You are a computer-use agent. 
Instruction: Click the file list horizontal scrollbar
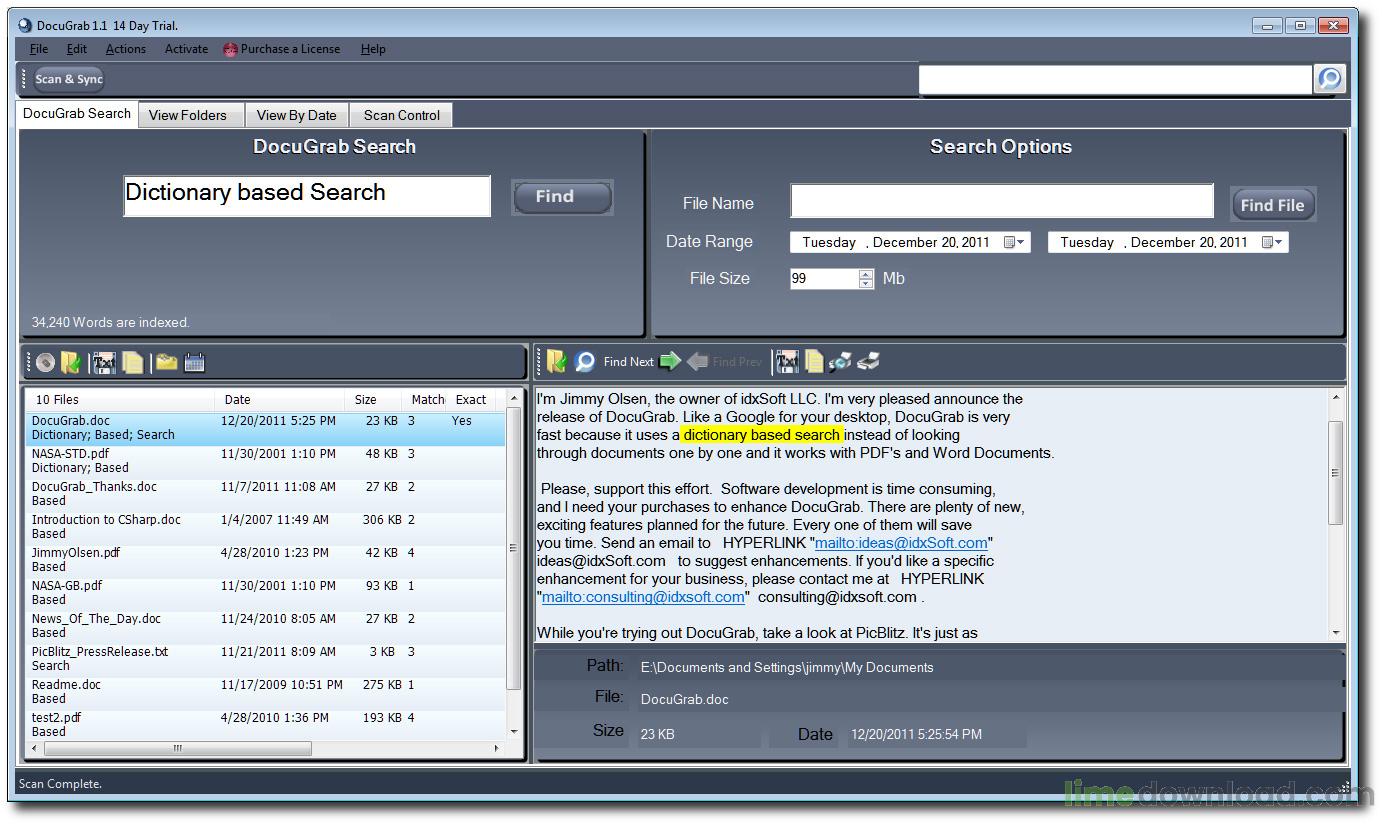tap(178, 748)
